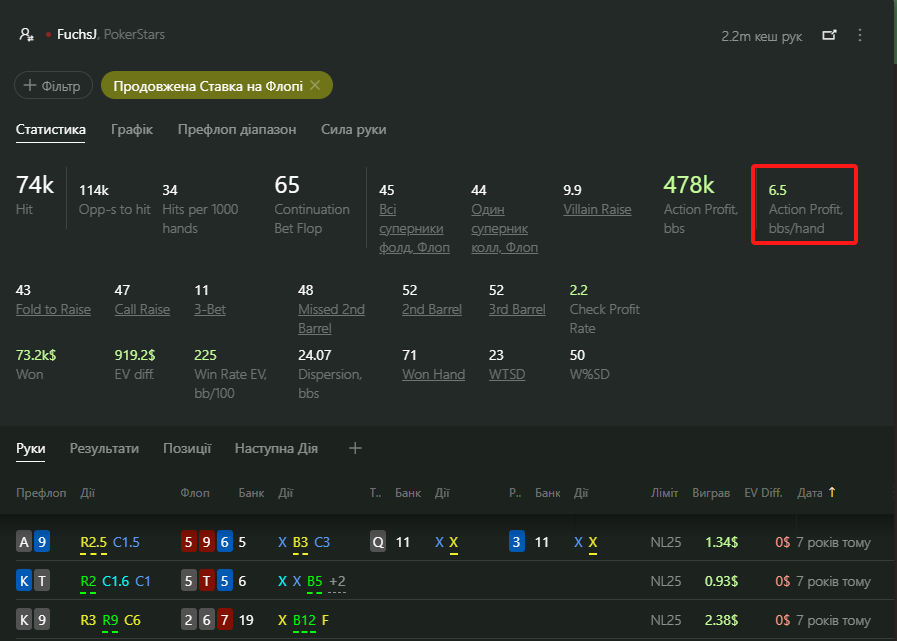Open the A 9 hand row
Screen dimensions: 897x641
click(446, 542)
